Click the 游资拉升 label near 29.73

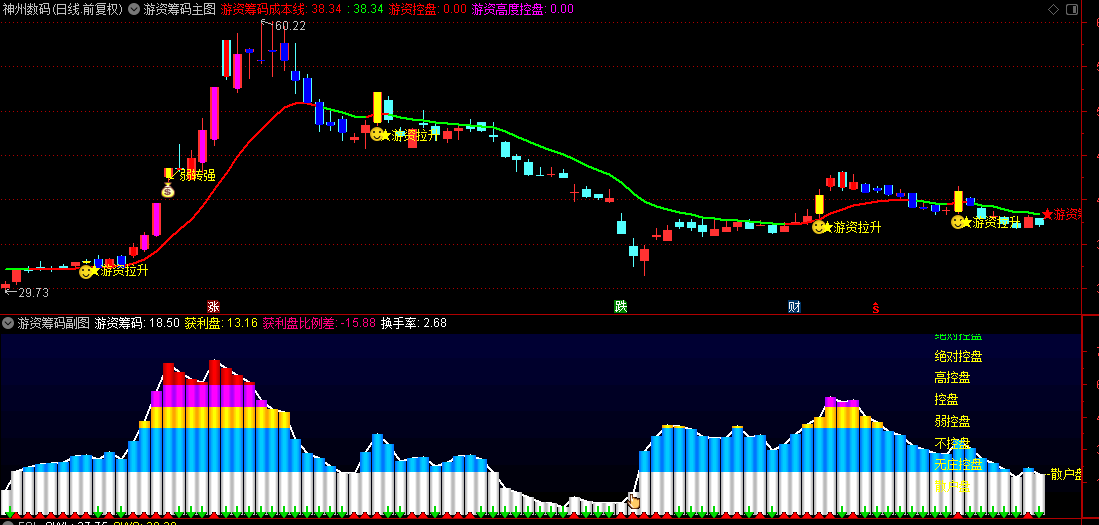click(x=125, y=270)
